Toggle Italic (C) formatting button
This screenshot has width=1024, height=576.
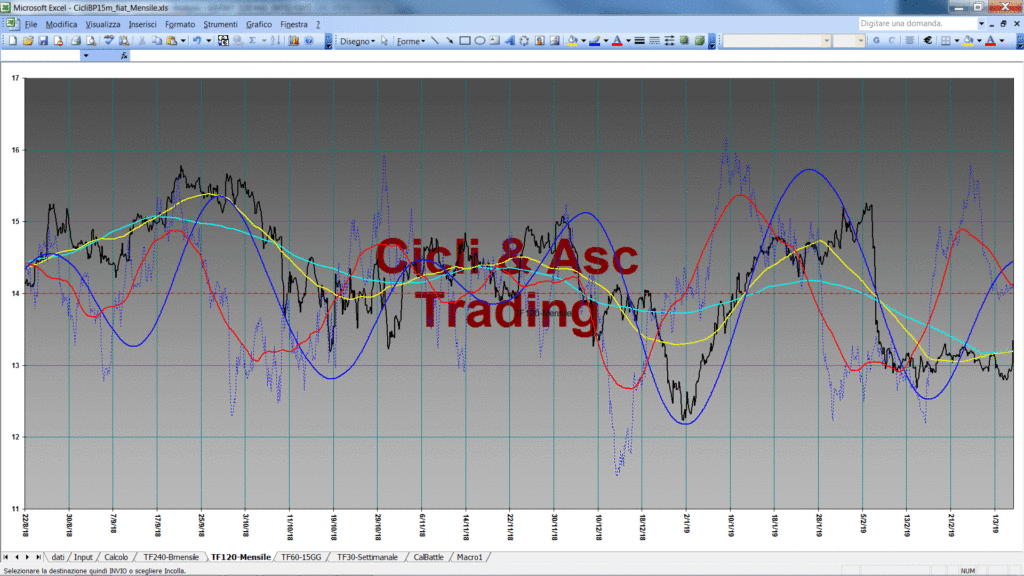coord(891,40)
